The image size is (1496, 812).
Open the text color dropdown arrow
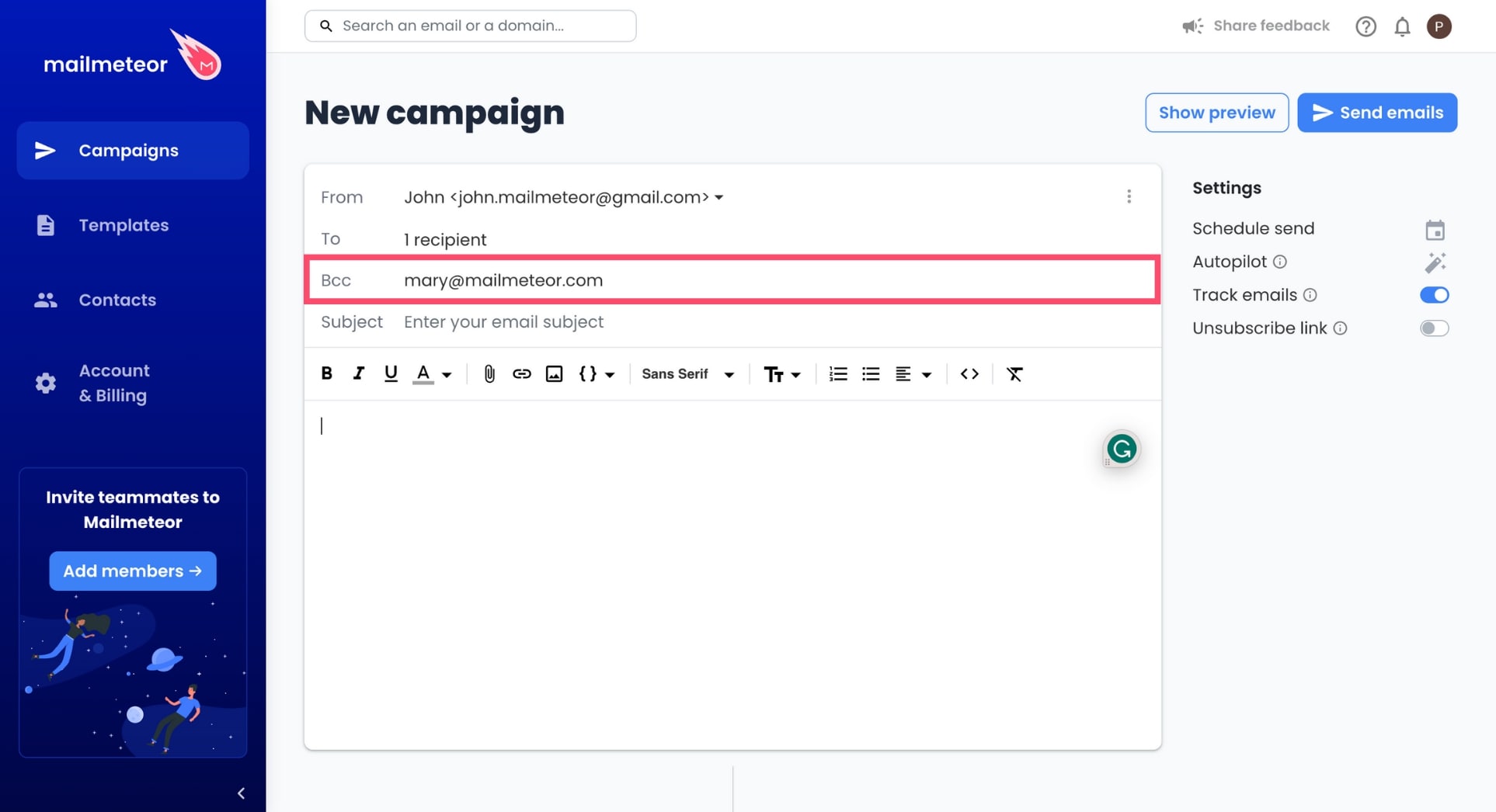click(x=447, y=374)
